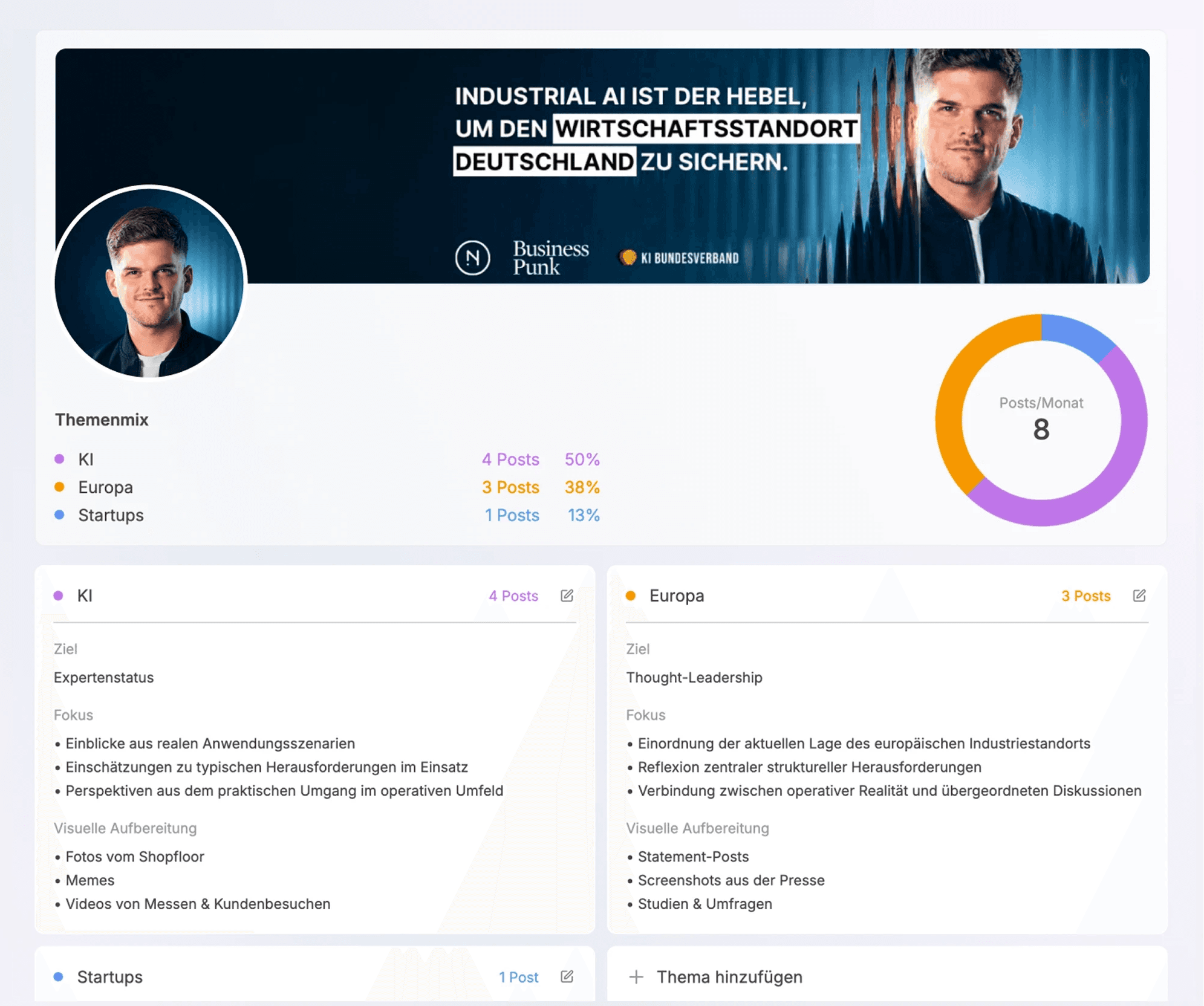Click the Europa card title
Screen dimensions: 1204x1006
point(676,595)
